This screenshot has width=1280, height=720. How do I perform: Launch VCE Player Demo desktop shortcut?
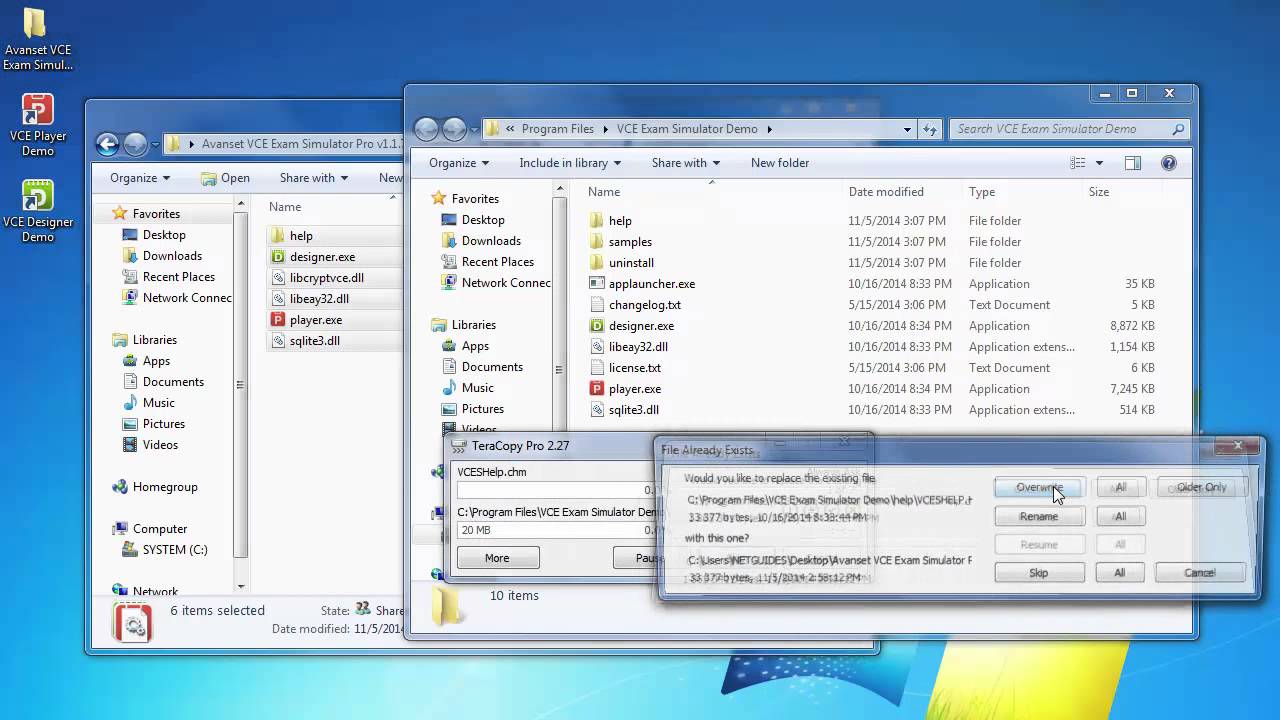37,126
